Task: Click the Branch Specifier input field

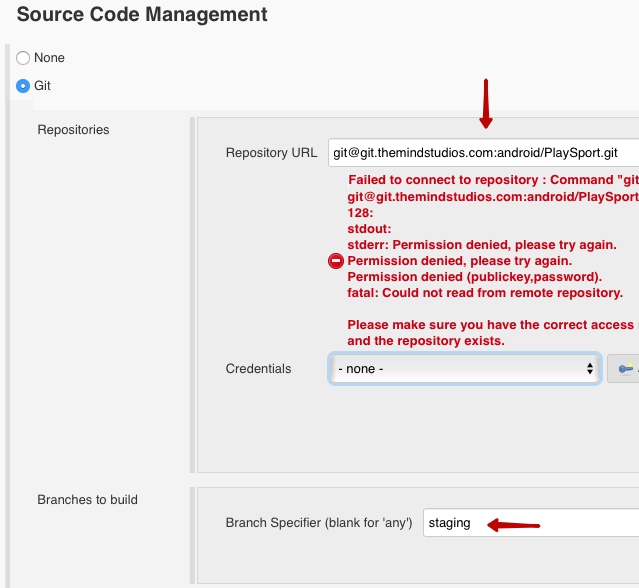Action: click(x=531, y=522)
